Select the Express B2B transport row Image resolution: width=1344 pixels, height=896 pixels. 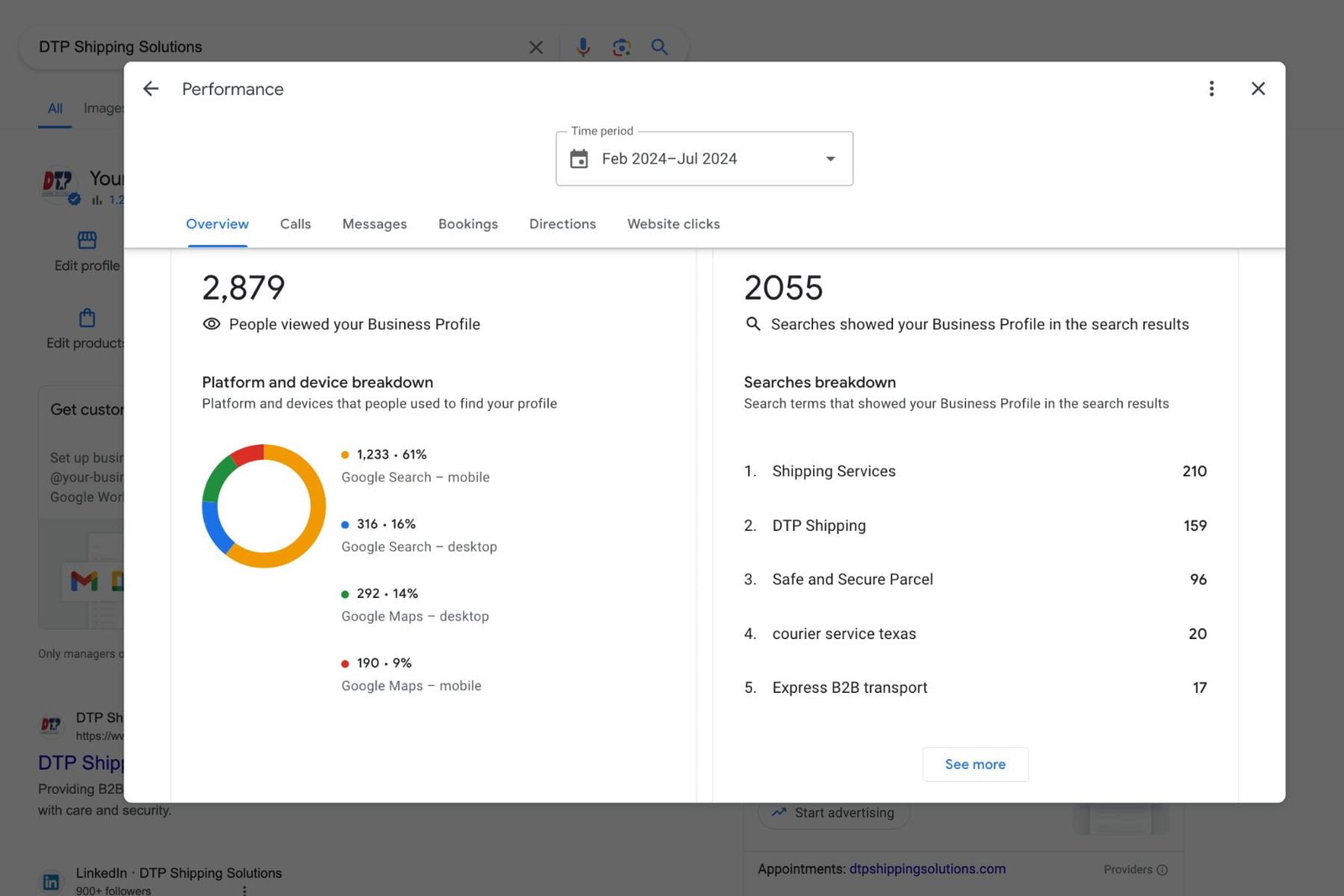(x=975, y=688)
